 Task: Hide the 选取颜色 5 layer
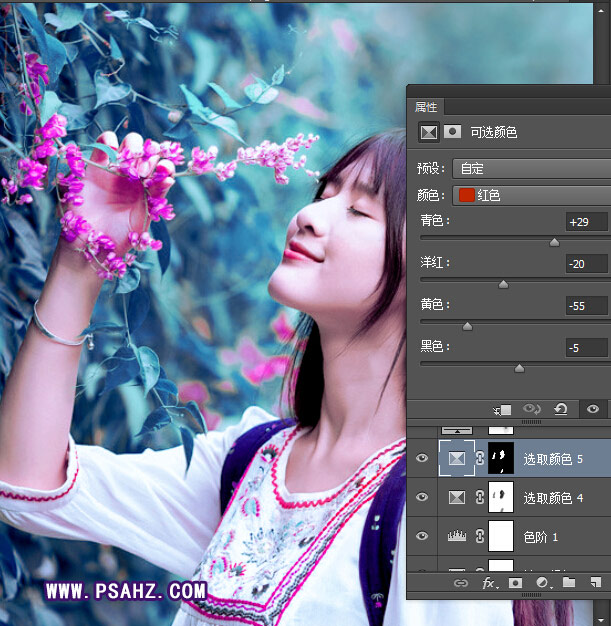422,458
